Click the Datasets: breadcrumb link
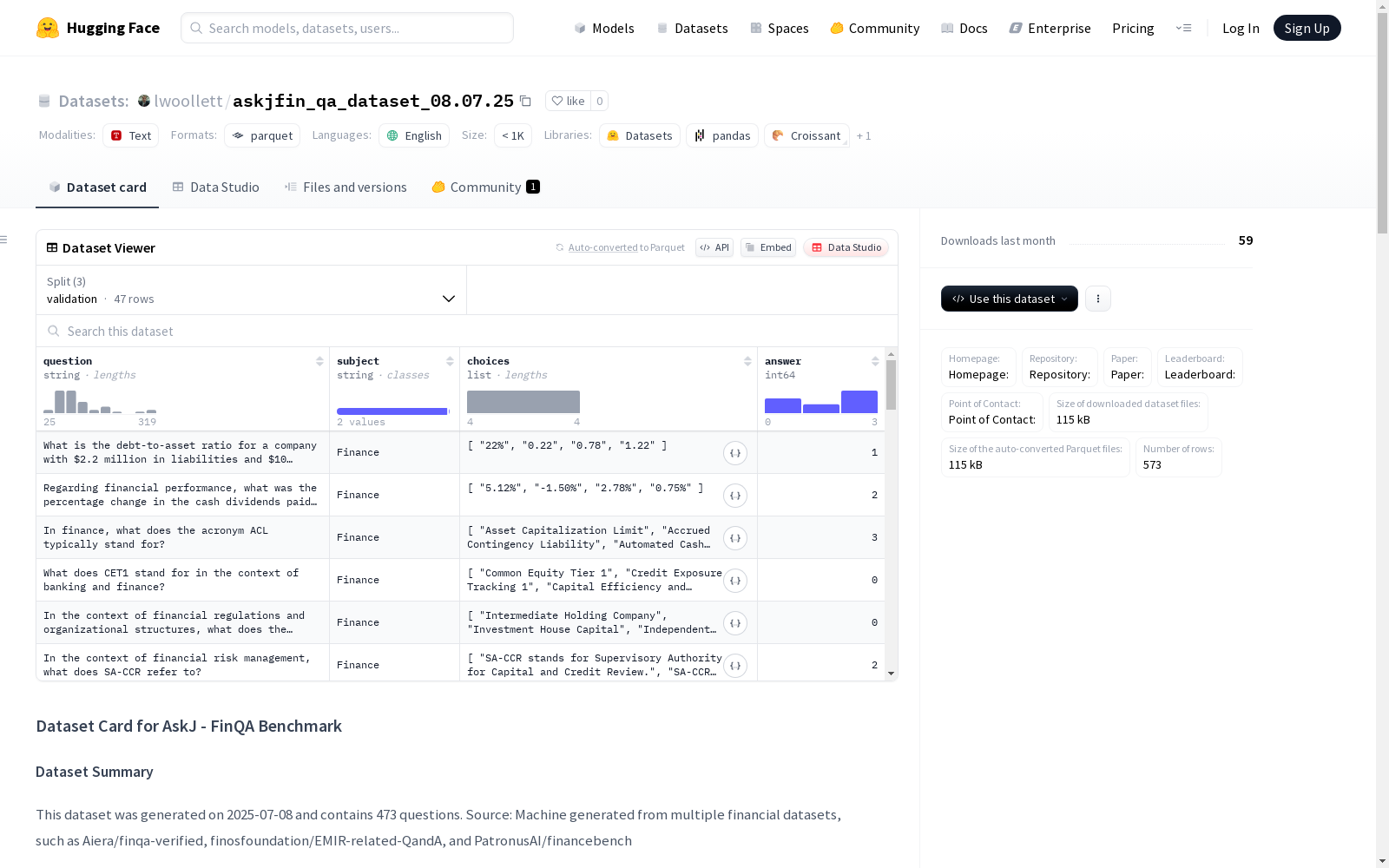The width and height of the screenshot is (1389, 868). coord(94,101)
